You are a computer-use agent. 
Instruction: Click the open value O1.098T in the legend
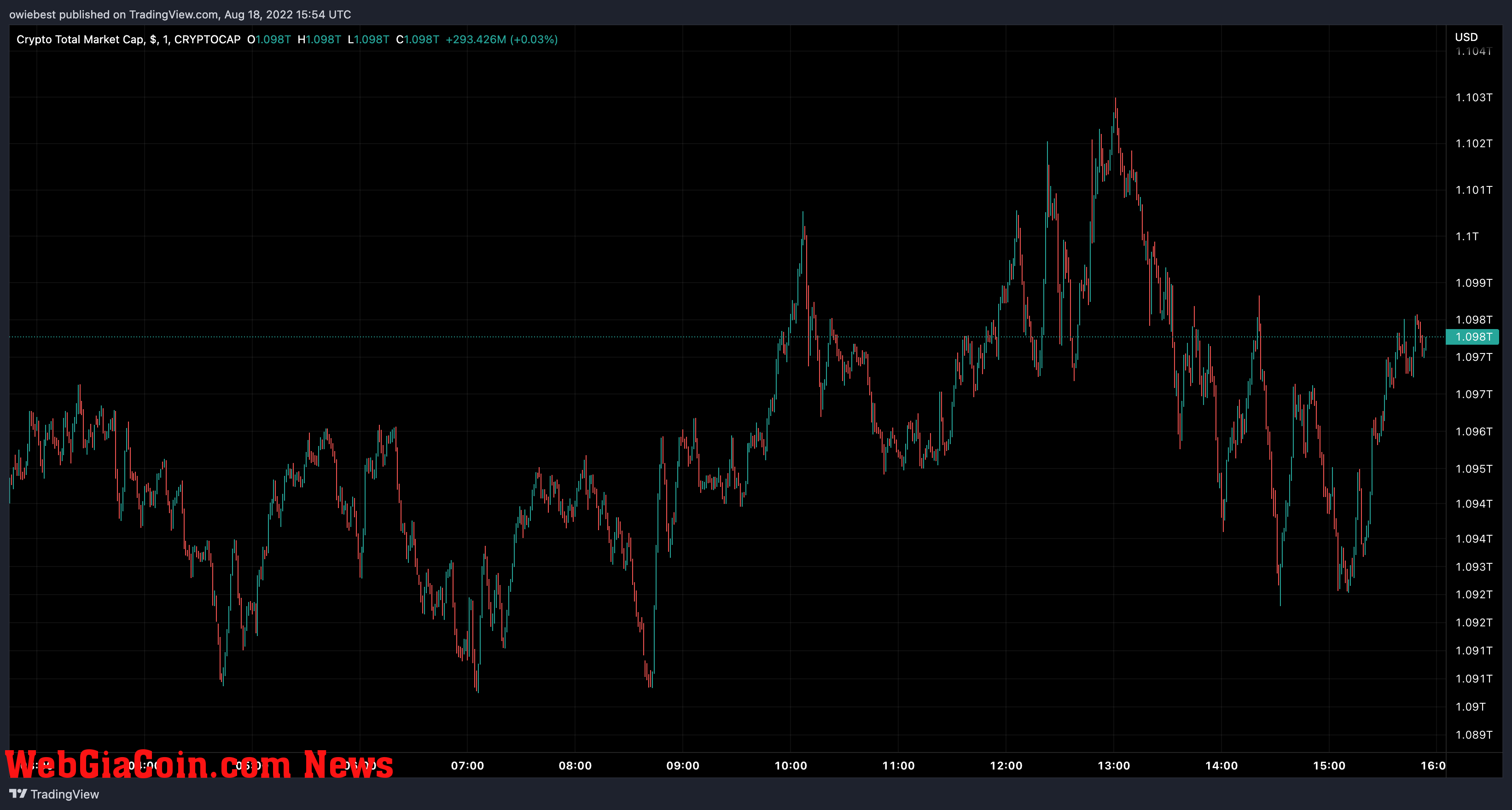pos(269,39)
